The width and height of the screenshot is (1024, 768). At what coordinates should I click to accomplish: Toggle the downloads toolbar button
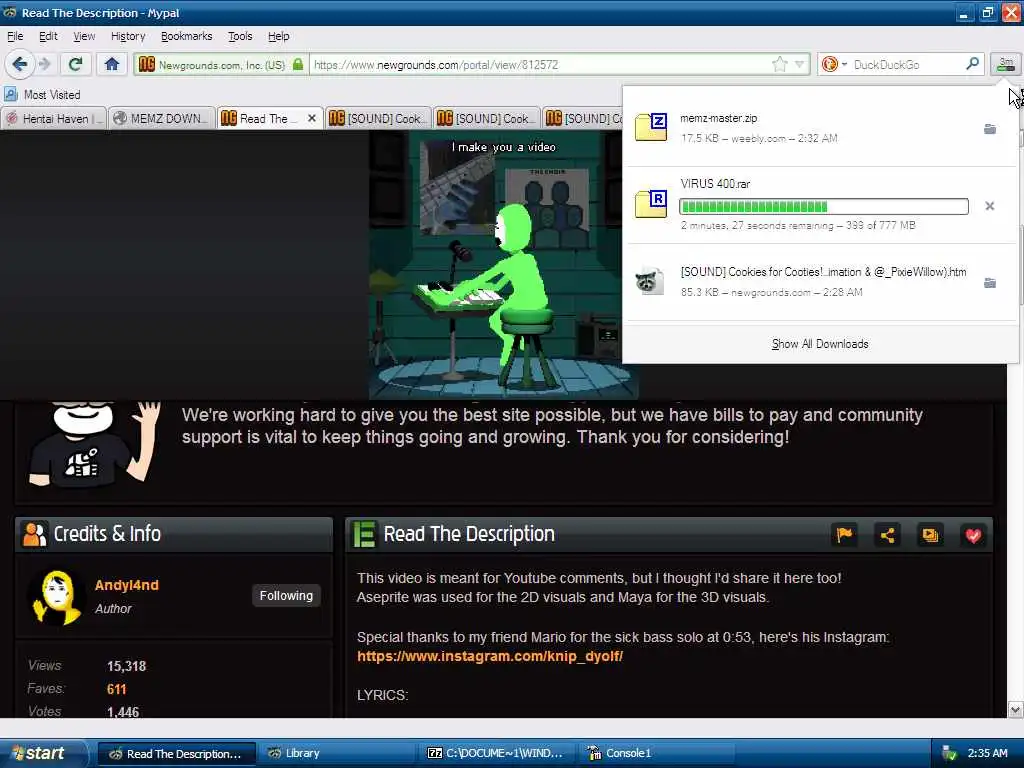click(1006, 64)
